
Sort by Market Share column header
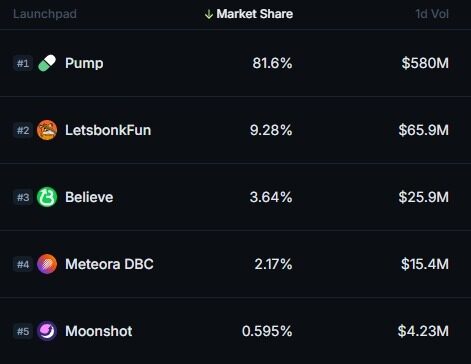point(255,14)
